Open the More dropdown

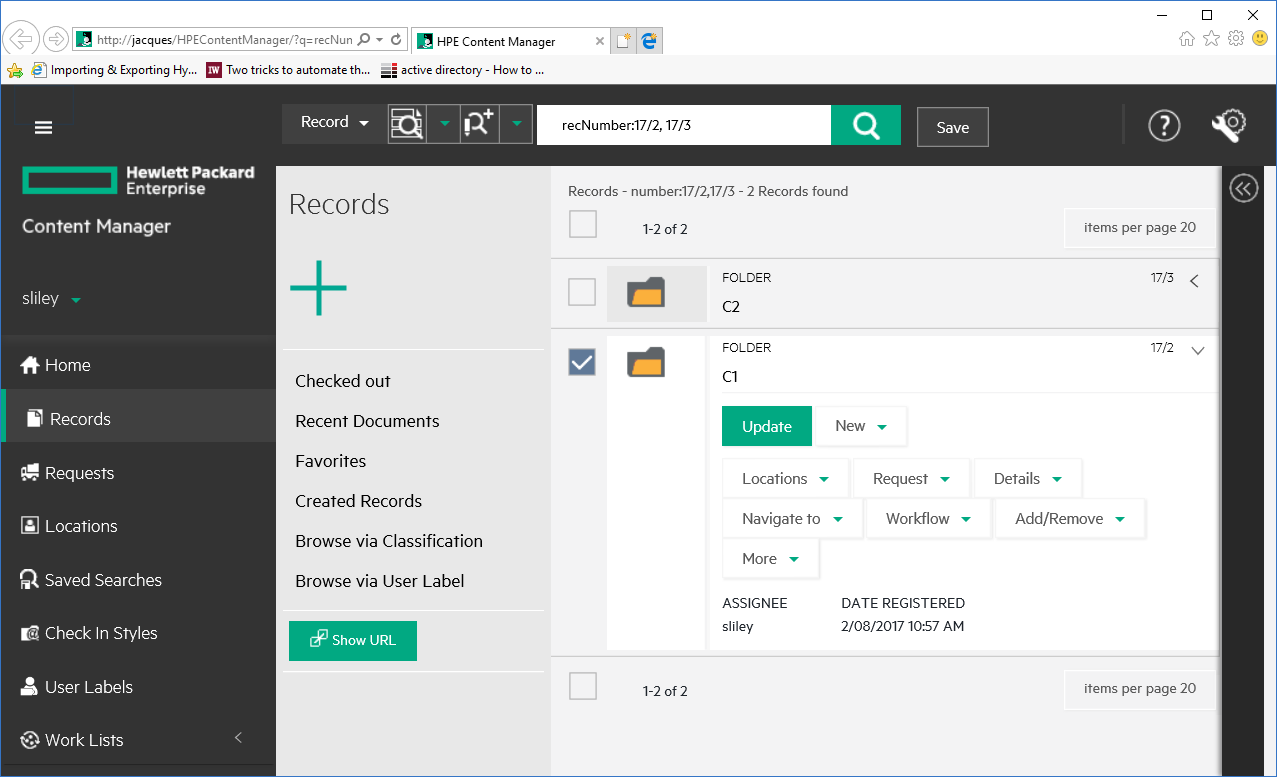[770, 559]
